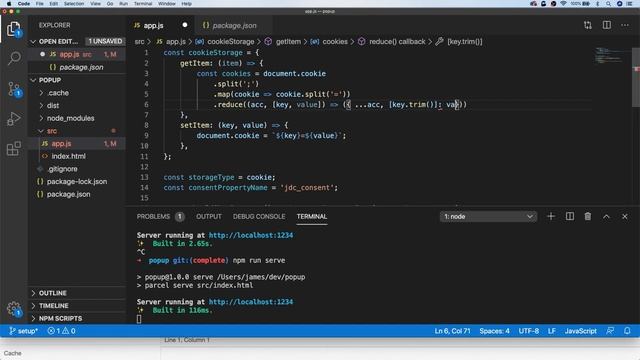This screenshot has width=640, height=360.
Task: Close the terminal panel
Action: (624, 217)
